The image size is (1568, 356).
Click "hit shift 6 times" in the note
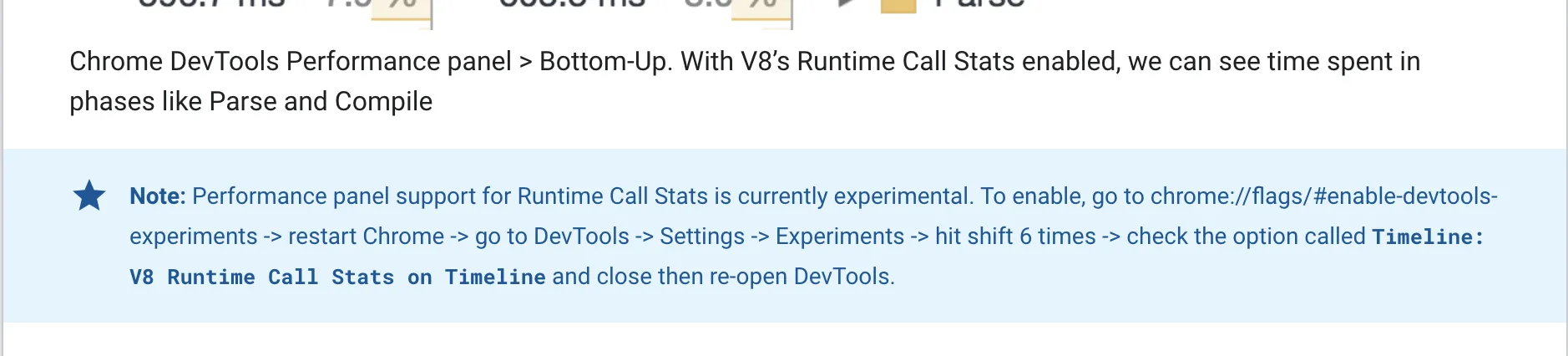(x=1014, y=237)
